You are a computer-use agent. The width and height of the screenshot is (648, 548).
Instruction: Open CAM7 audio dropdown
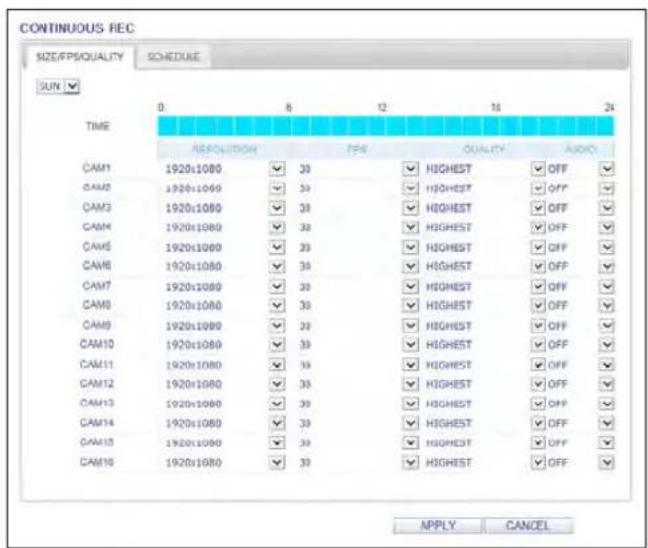pyautogui.click(x=607, y=286)
